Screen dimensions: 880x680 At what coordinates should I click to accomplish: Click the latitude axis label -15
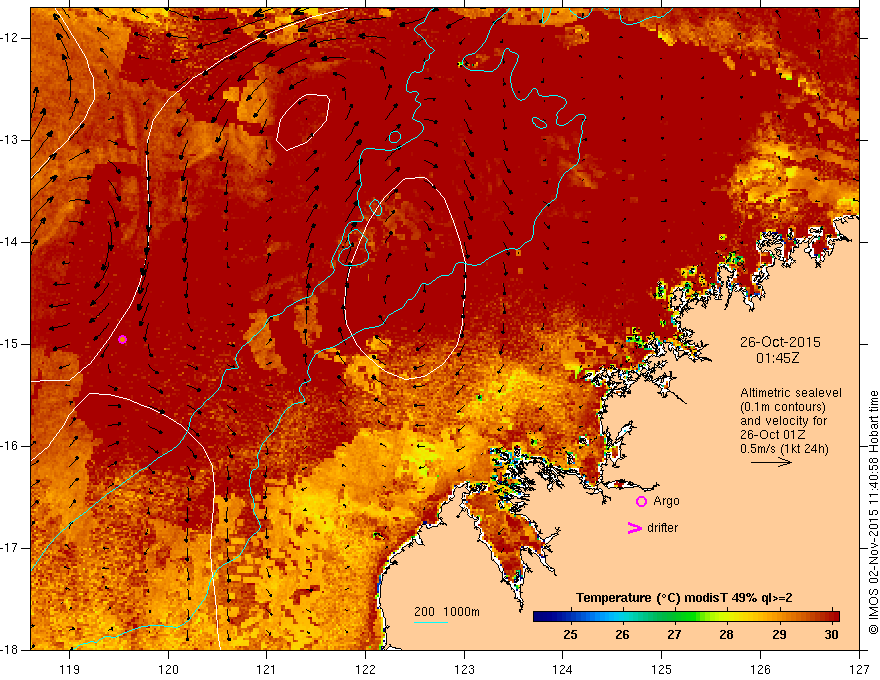pos(10,344)
